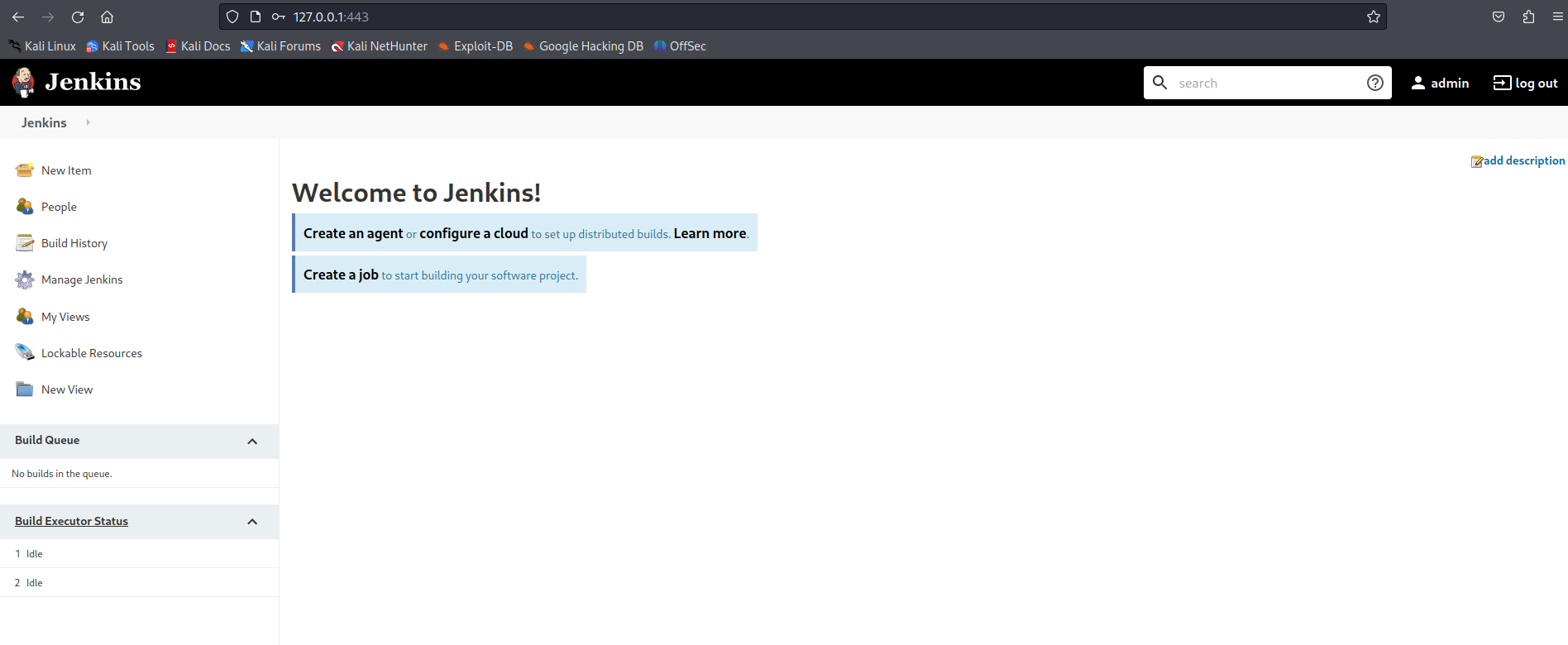
Task: Bookmark this page with star icon
Action: 1374,17
